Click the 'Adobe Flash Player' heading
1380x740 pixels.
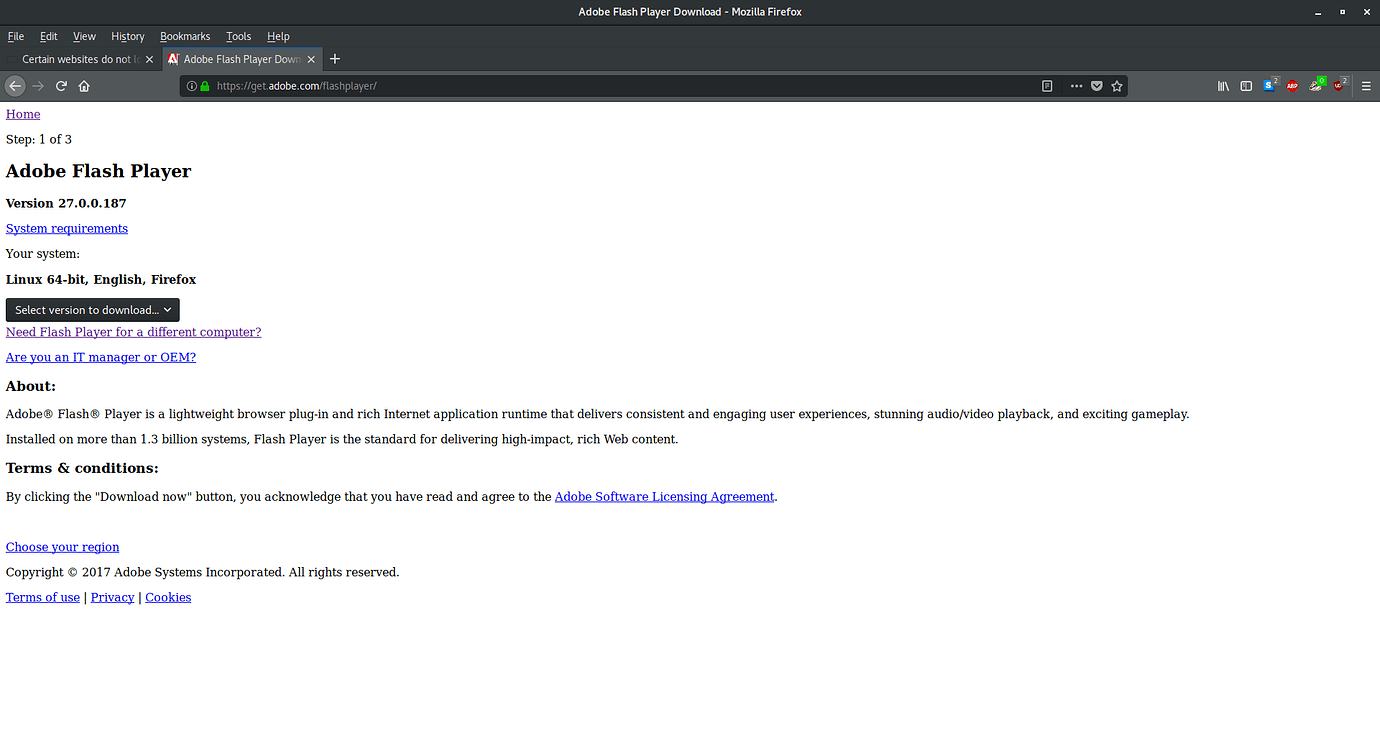pyautogui.click(x=98, y=171)
